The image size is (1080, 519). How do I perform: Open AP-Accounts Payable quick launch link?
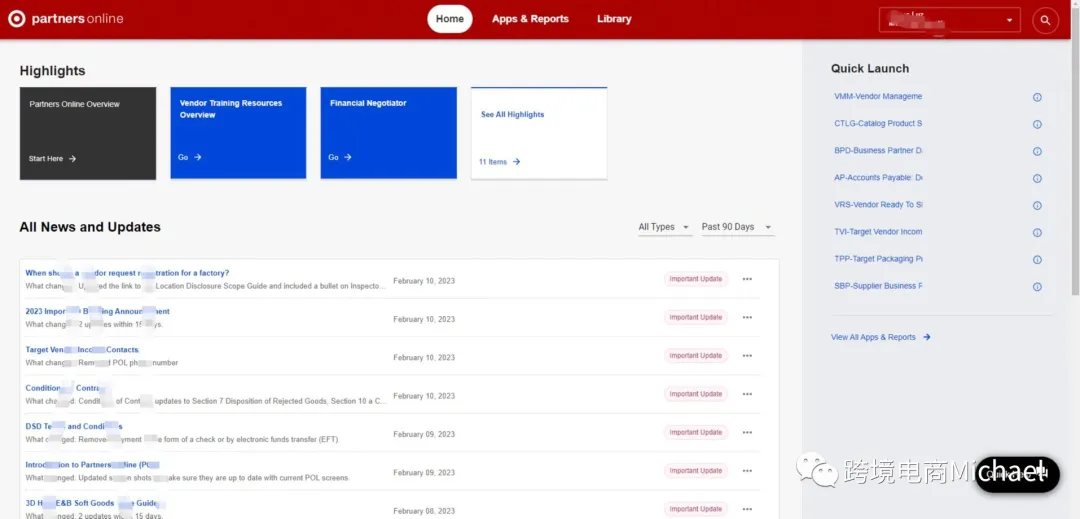tap(878, 178)
